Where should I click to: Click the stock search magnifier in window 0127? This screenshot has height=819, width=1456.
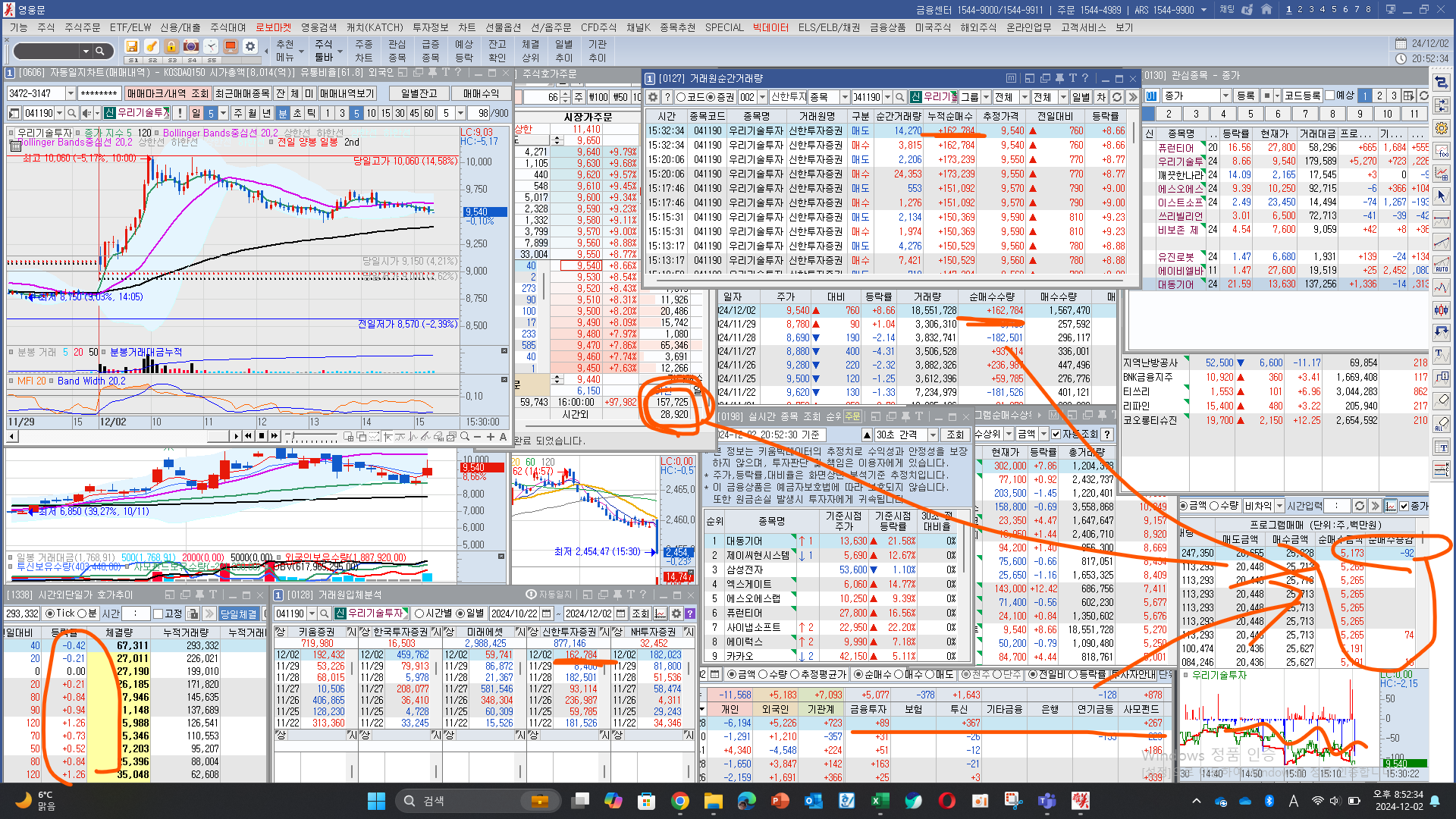click(899, 97)
